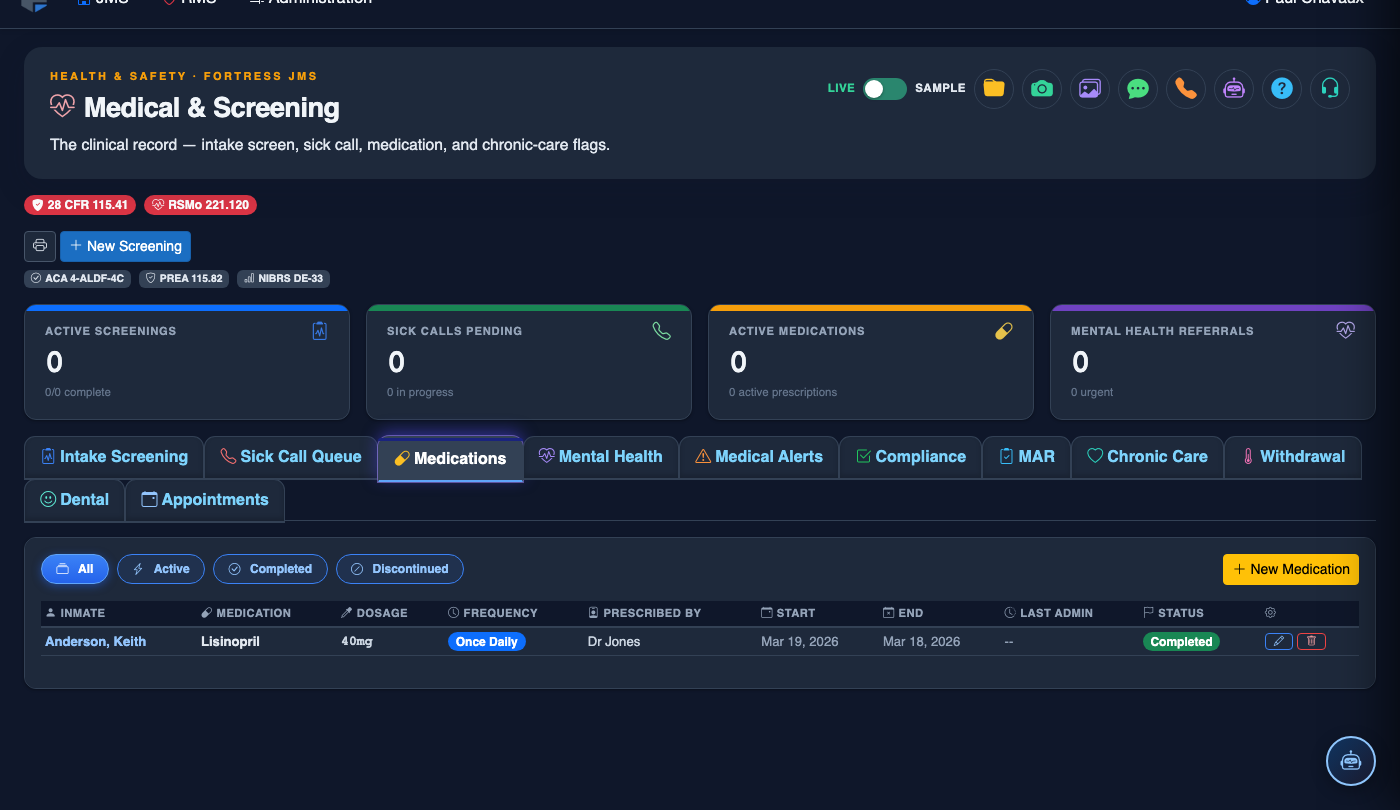
Task: Switch to the MAR tab
Action: [1027, 457]
